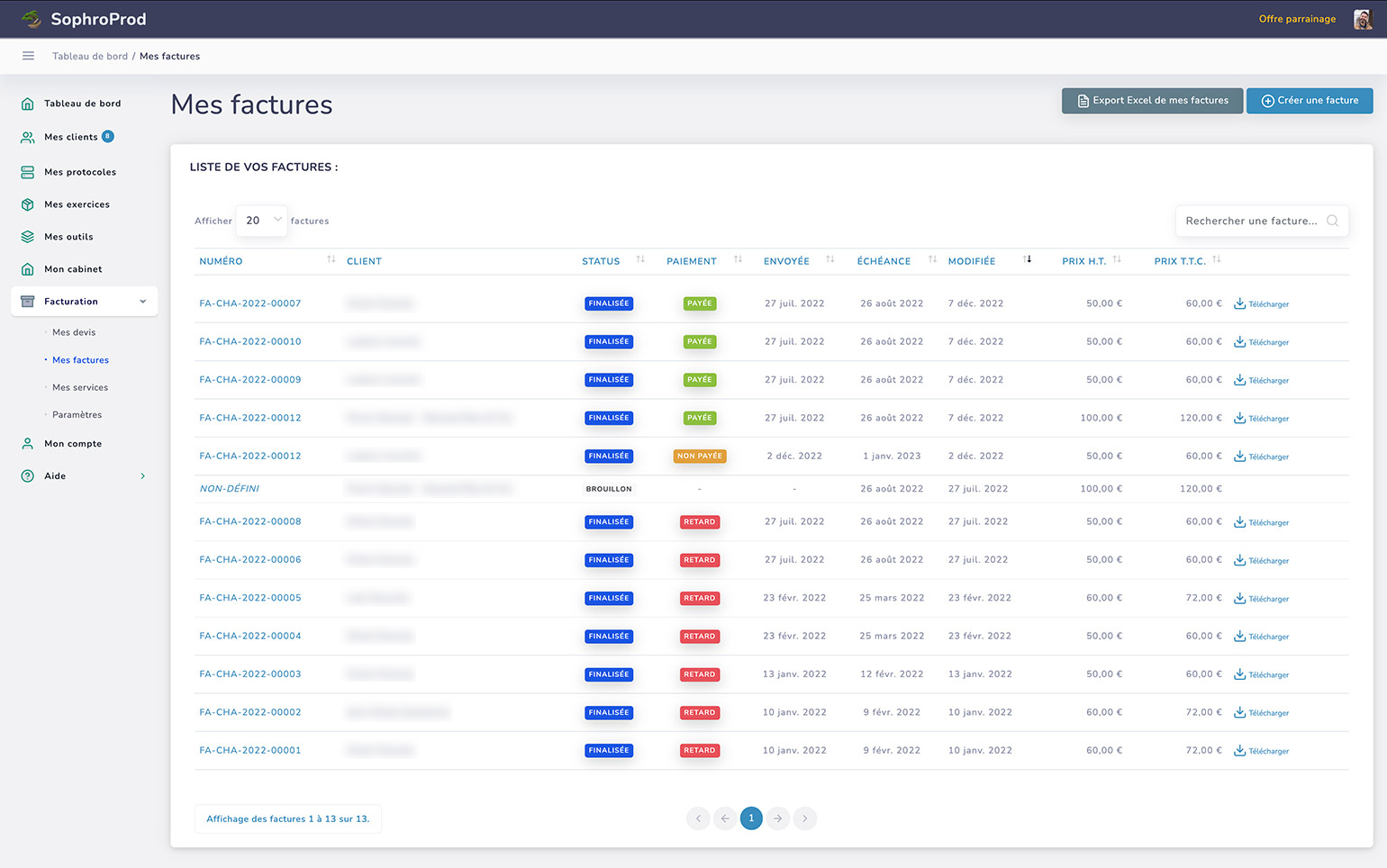Sort invoices by Paiement column

(x=738, y=260)
